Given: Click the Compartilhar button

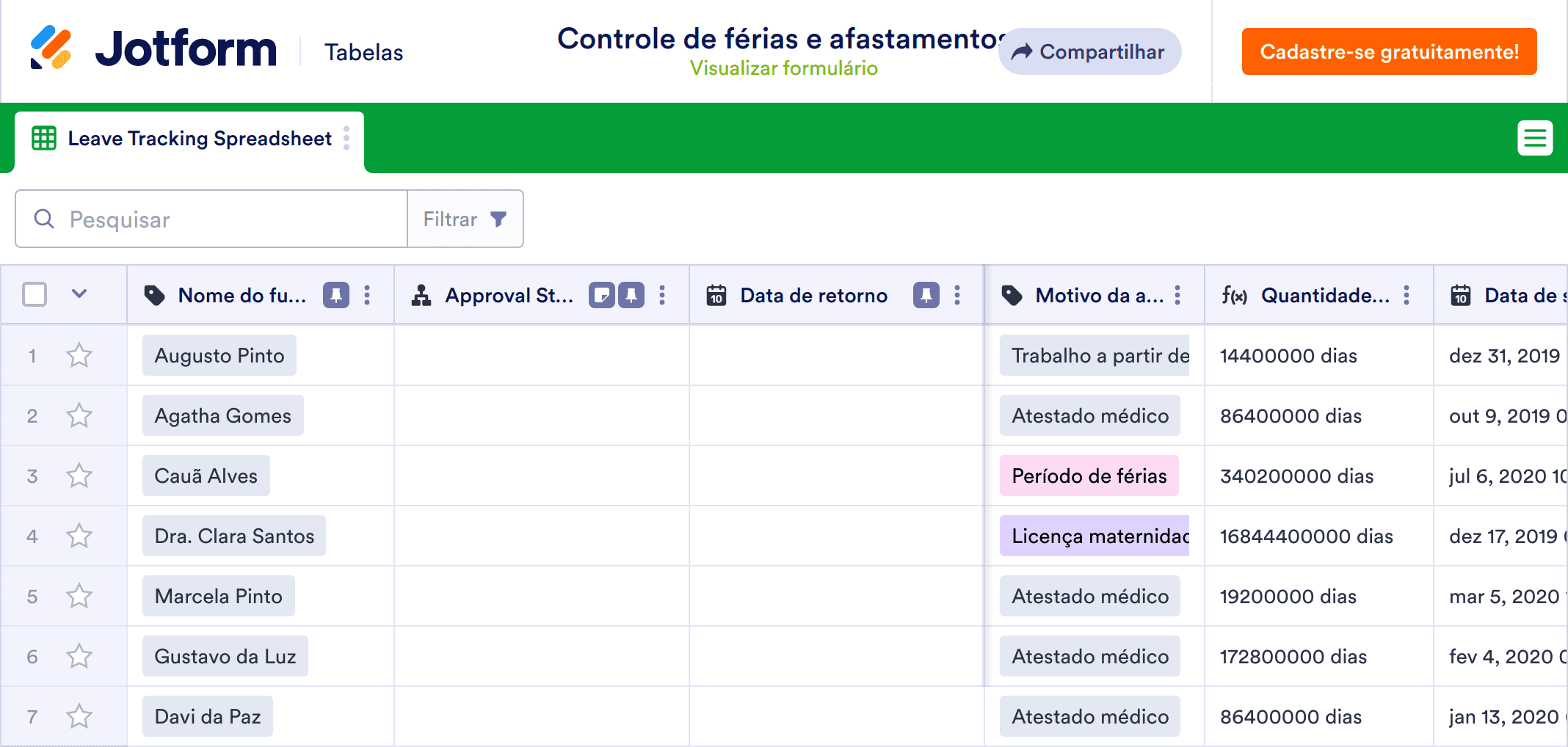Looking at the screenshot, I should pos(1089,51).
